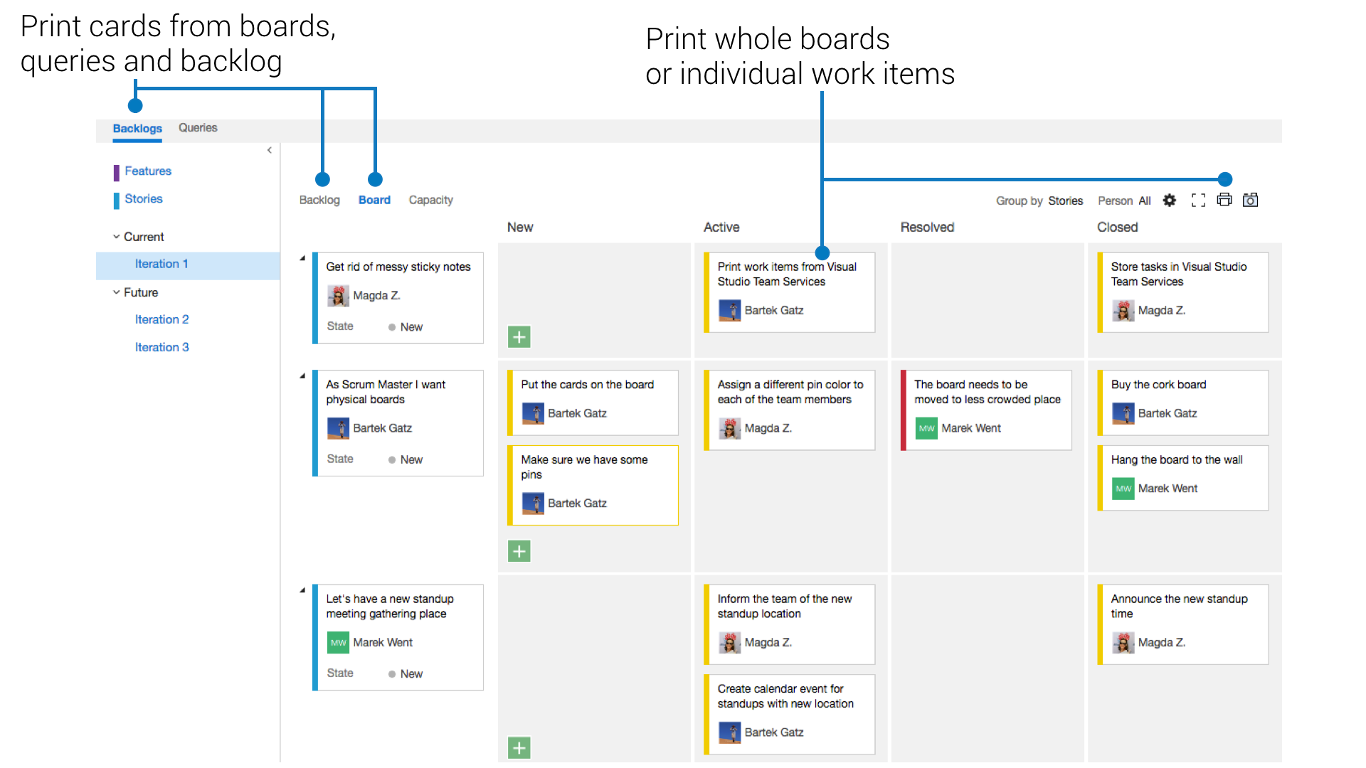This screenshot has width=1366, height=768.
Task: Collapse the Current iterations group
Action: click(x=116, y=237)
